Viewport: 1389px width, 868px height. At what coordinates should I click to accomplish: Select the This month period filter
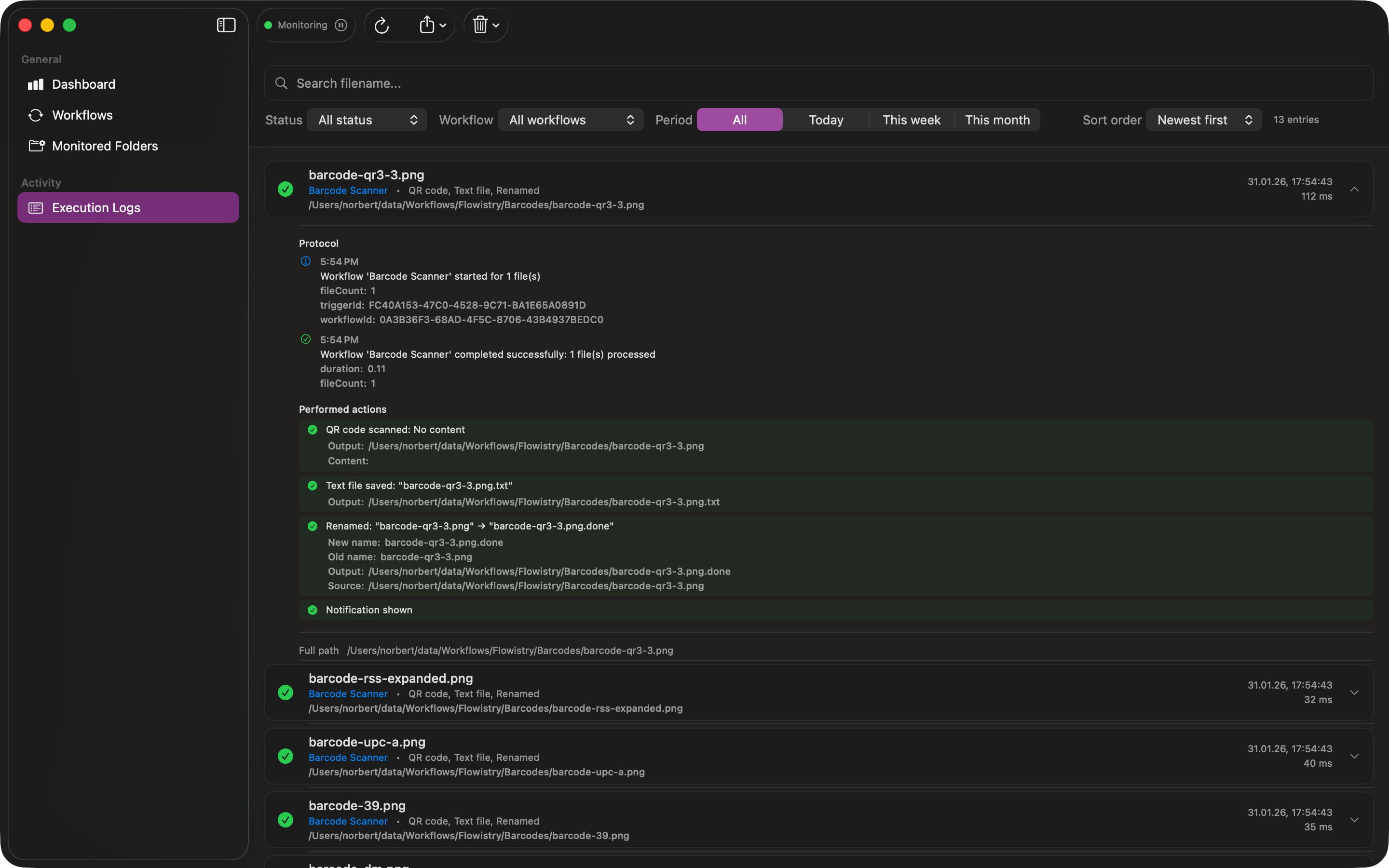tap(997, 120)
